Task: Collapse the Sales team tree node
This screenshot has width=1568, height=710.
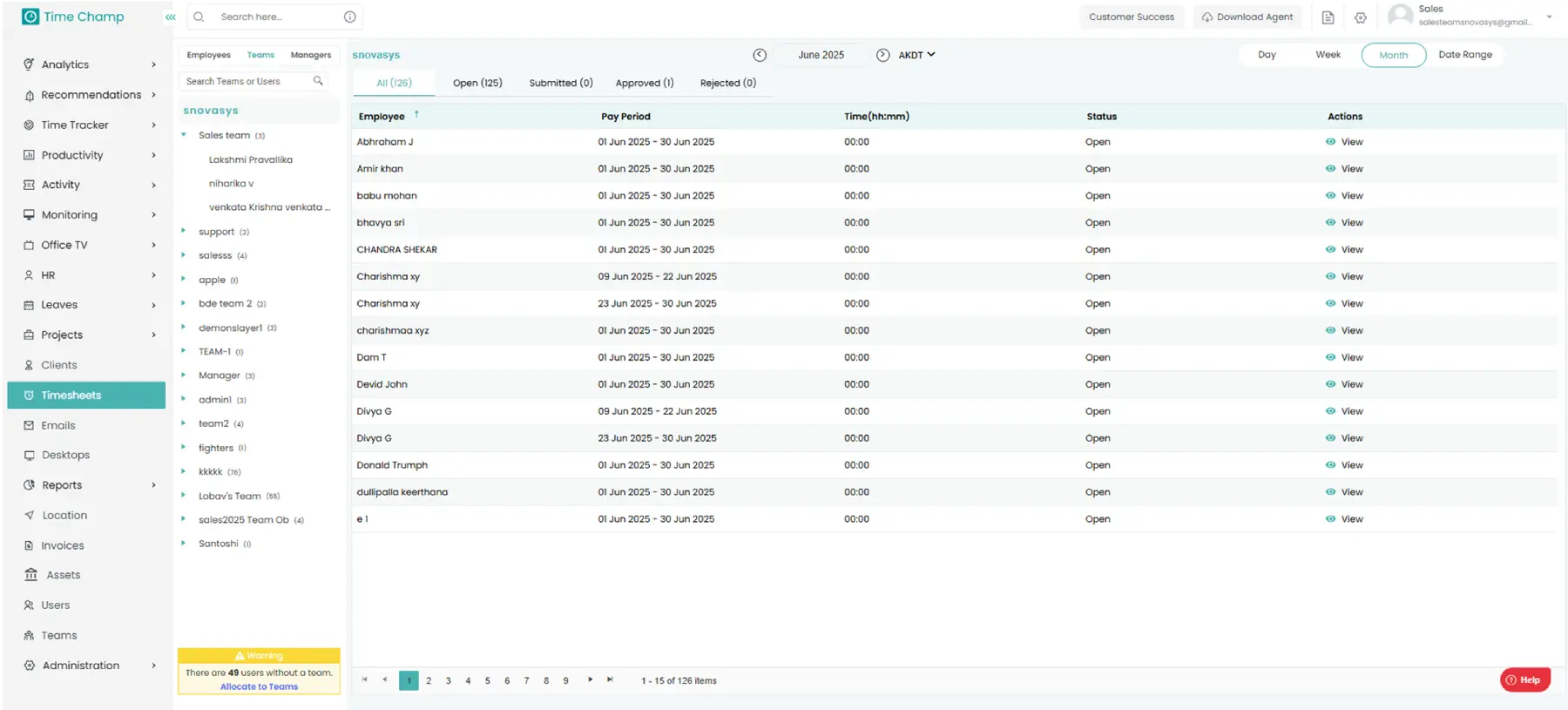Action: [x=184, y=135]
